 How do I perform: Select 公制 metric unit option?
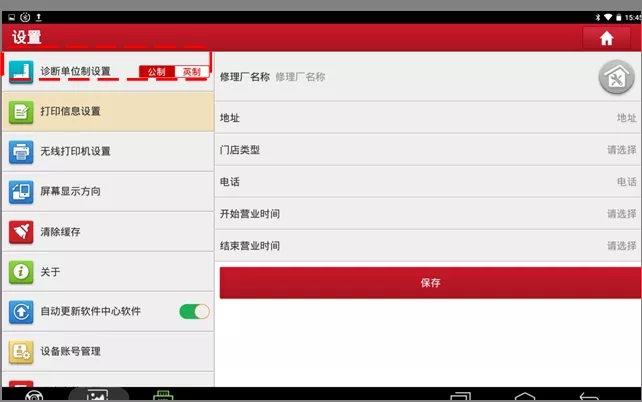pyautogui.click(x=157, y=72)
